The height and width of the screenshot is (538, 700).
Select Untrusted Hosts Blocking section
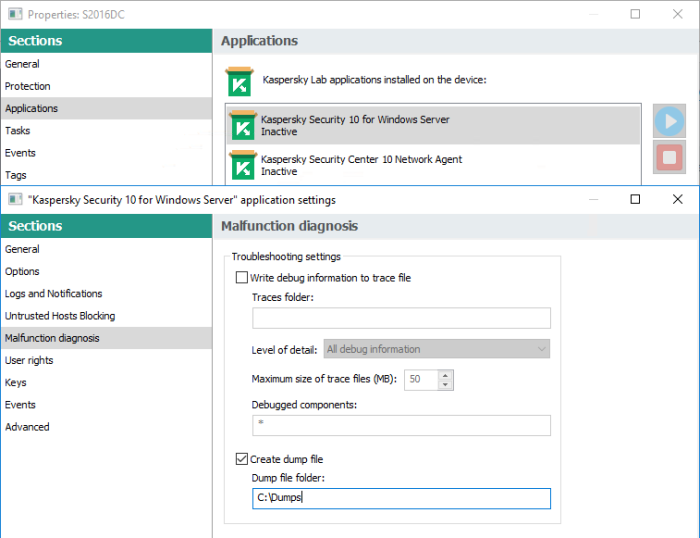coord(60,316)
